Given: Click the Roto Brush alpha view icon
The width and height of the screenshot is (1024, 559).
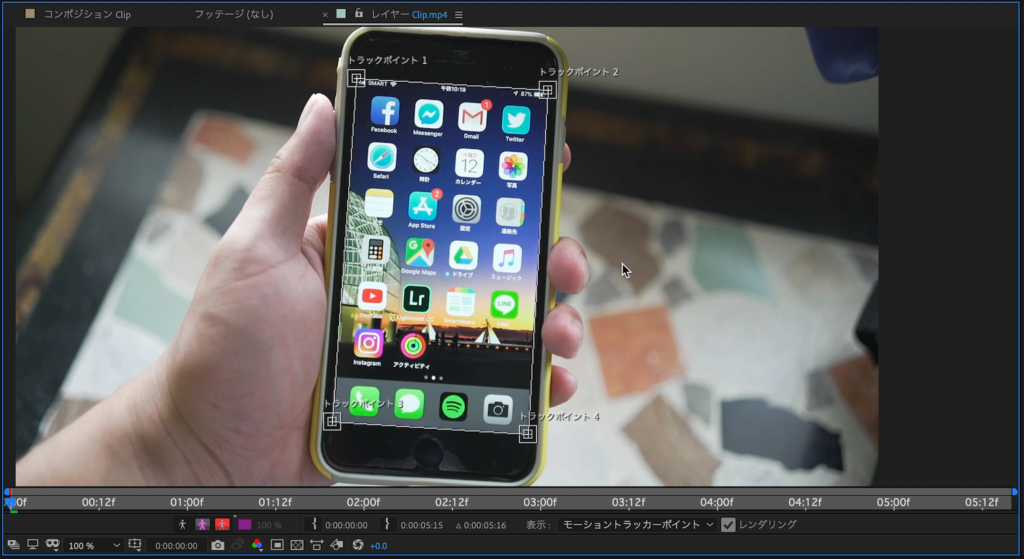Looking at the screenshot, I should pyautogui.click(x=182, y=524).
